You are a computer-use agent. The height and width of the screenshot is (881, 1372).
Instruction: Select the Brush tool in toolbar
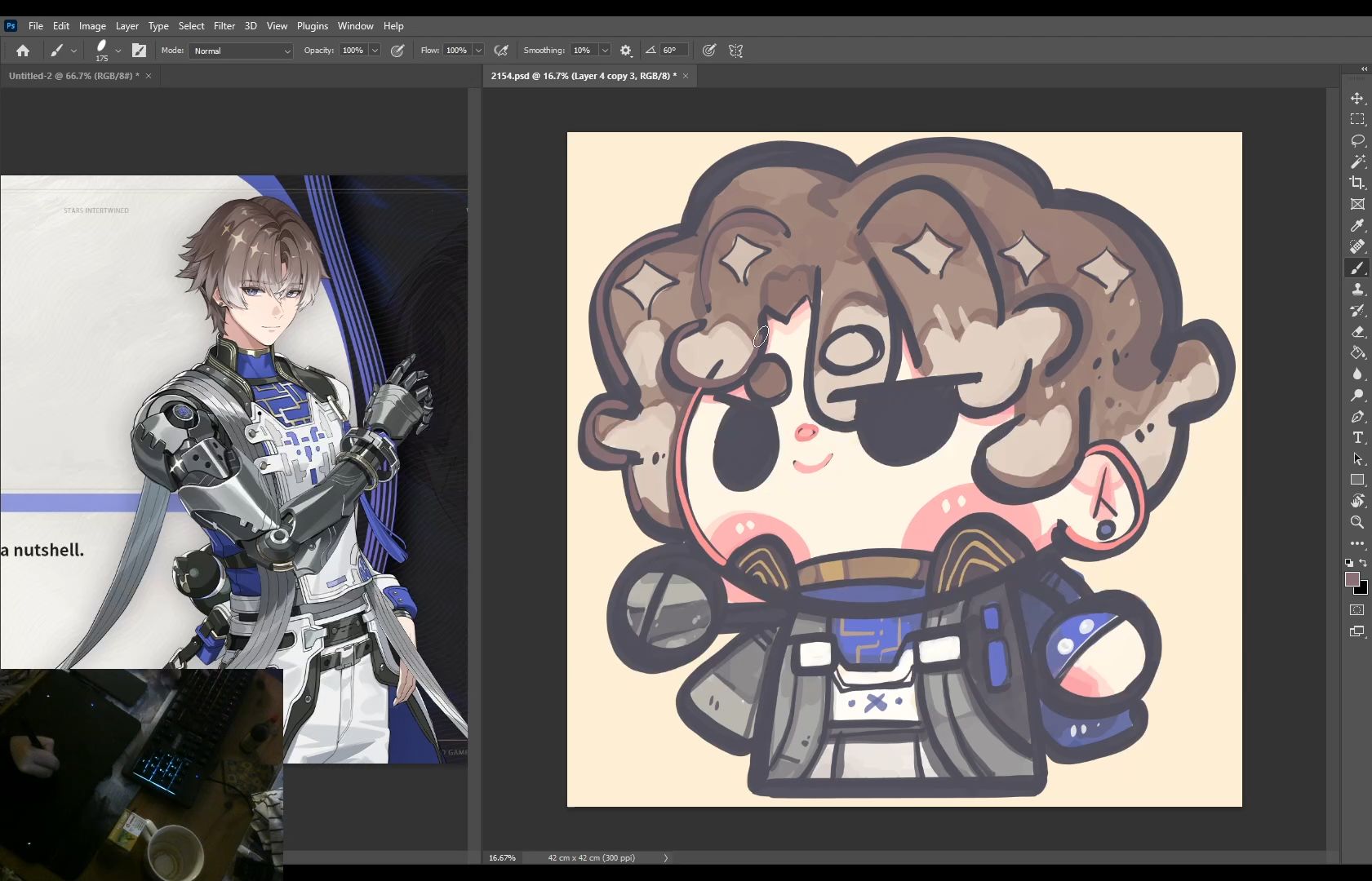(1357, 268)
